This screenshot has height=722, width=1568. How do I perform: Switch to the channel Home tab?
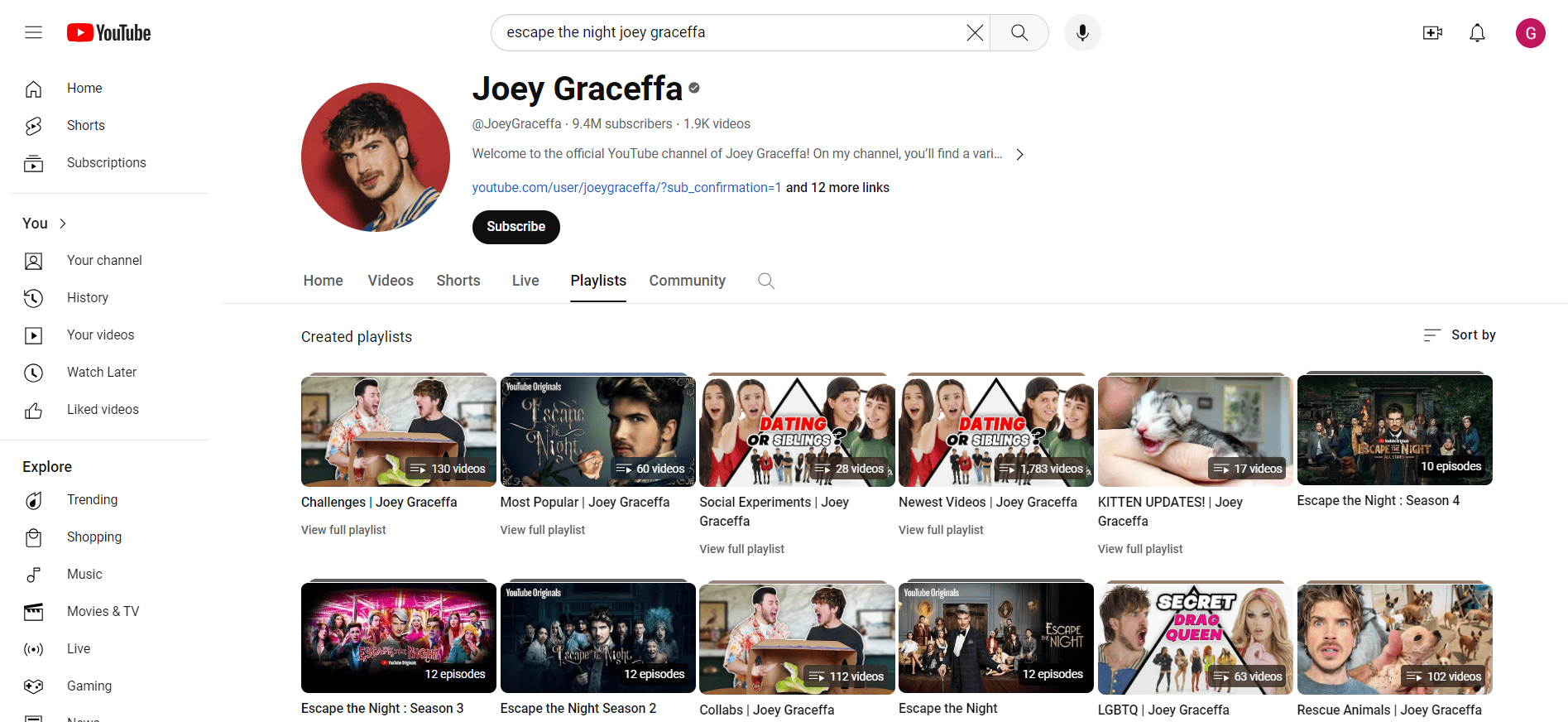click(x=323, y=281)
